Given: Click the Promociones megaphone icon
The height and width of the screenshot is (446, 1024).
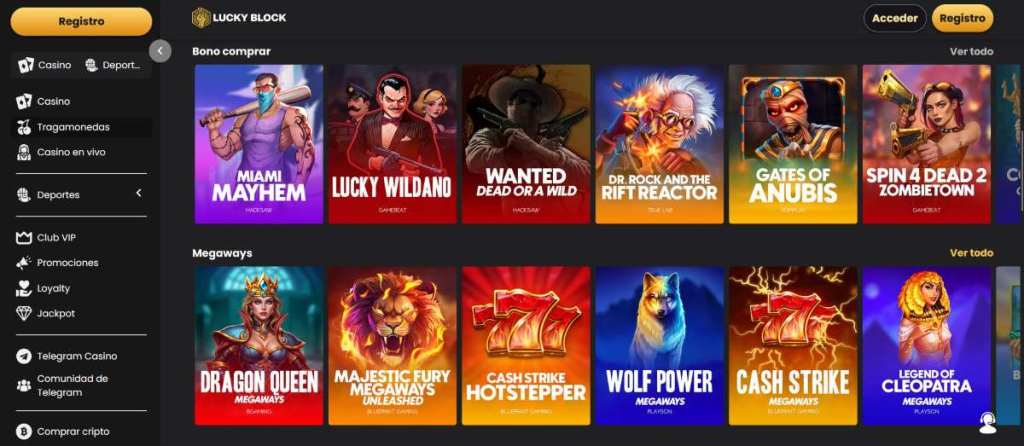Looking at the screenshot, I should (24, 263).
